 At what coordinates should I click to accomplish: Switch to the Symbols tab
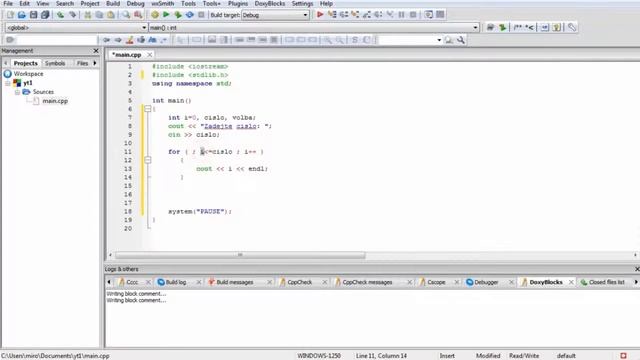(55, 63)
